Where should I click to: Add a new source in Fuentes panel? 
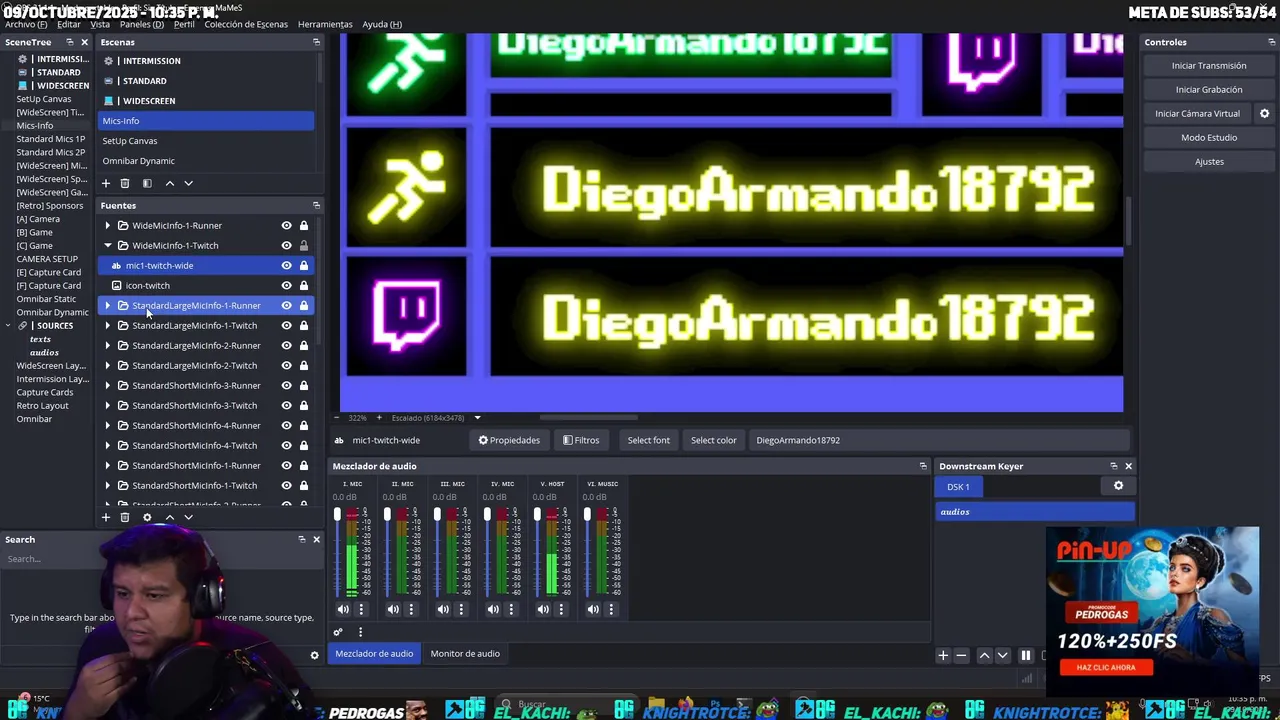coord(106,517)
